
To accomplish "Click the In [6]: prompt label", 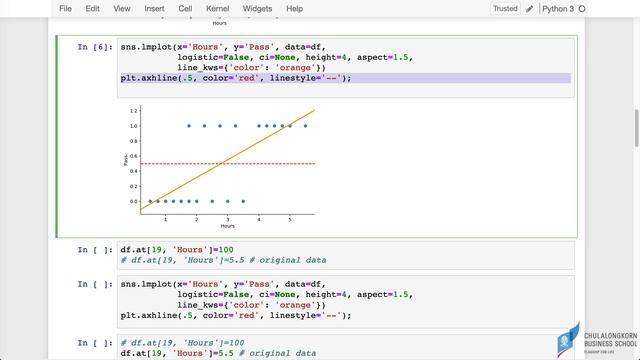I will (95, 47).
